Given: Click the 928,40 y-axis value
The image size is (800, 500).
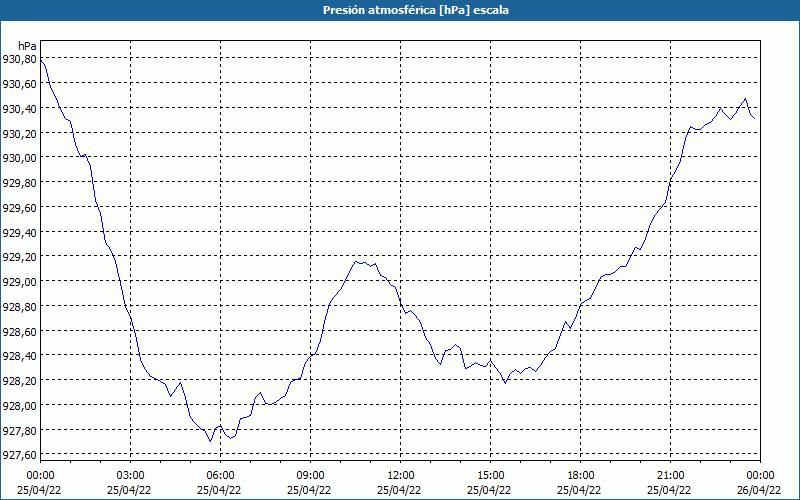Looking at the screenshot, I should [19, 356].
